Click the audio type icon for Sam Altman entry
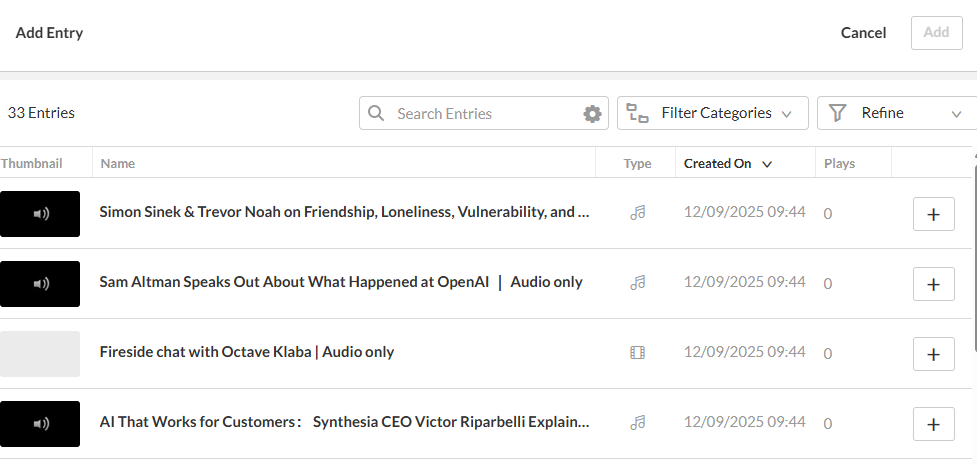Screen dimensions: 977x464 point(637,283)
